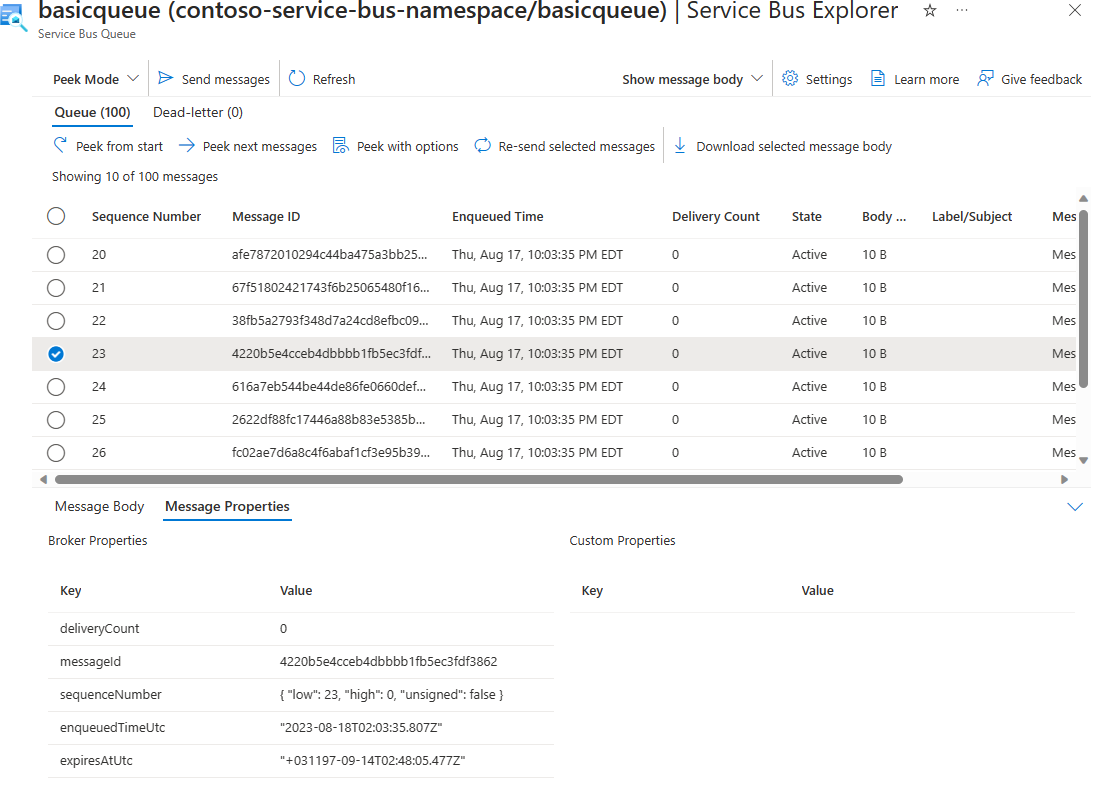Image resolution: width=1109 pixels, height=794 pixels.
Task: Click message ID 616a7eb544be44de86fe0660def...
Action: 329,387
